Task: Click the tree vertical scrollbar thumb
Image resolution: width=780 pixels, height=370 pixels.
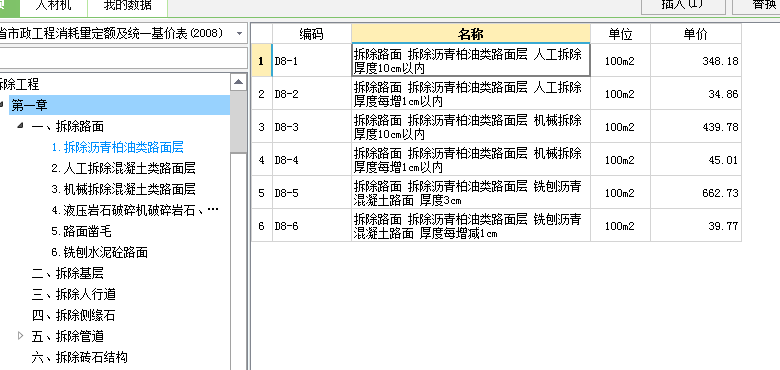Action: coord(239,122)
